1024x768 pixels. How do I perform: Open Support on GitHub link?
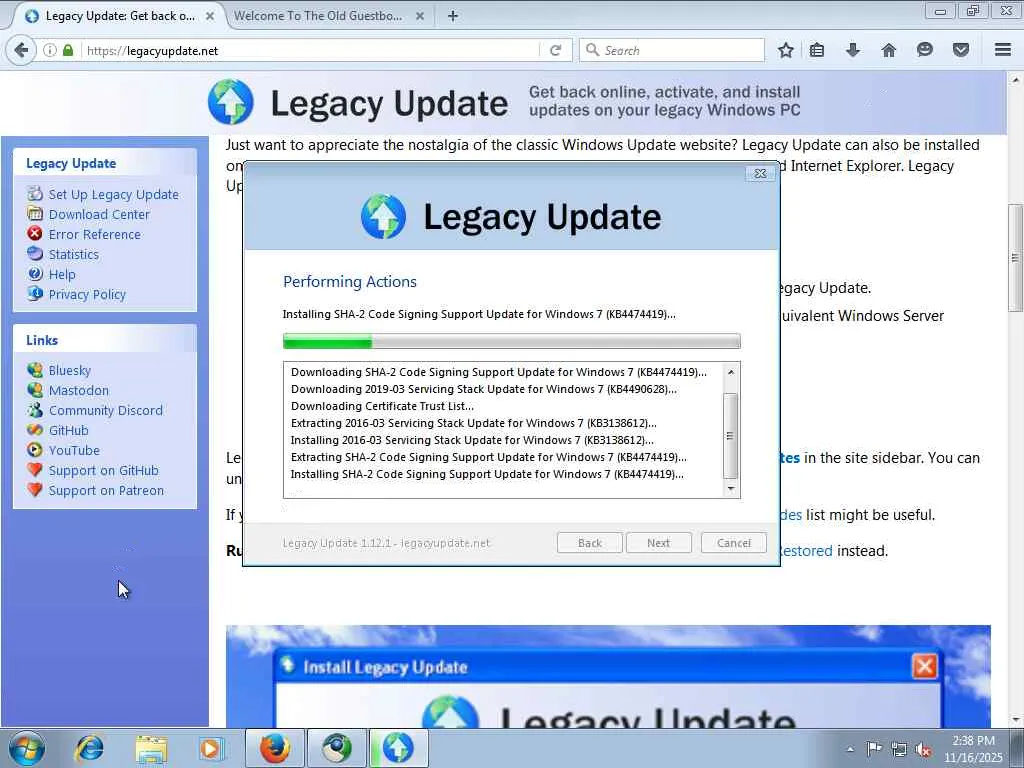pos(104,471)
